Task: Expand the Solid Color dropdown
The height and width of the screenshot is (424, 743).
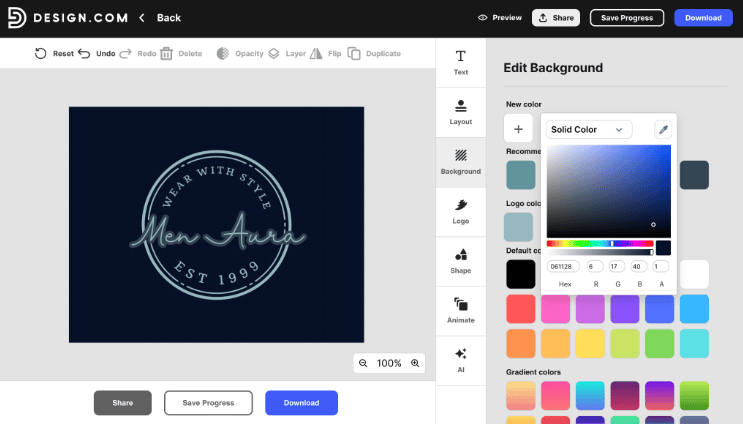Action: [x=589, y=129]
